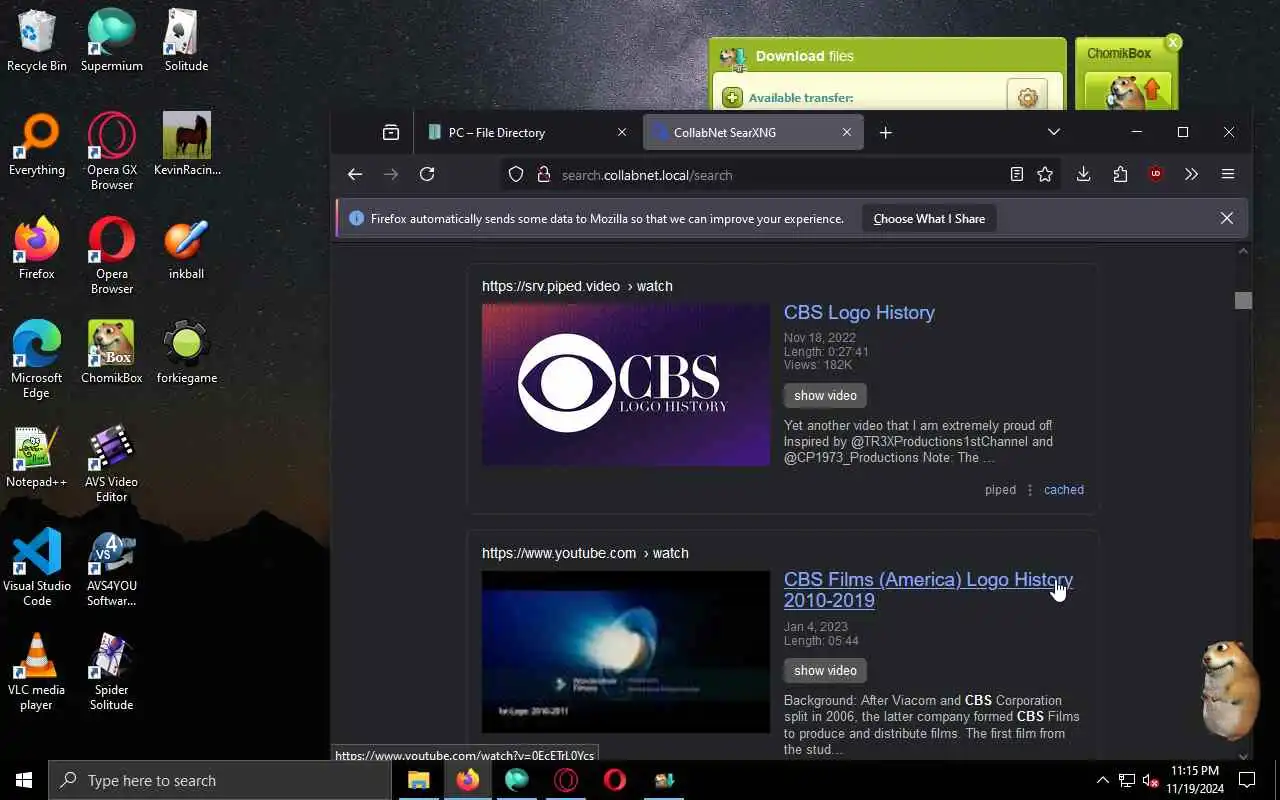Open cached link for the piped result

[1064, 490]
